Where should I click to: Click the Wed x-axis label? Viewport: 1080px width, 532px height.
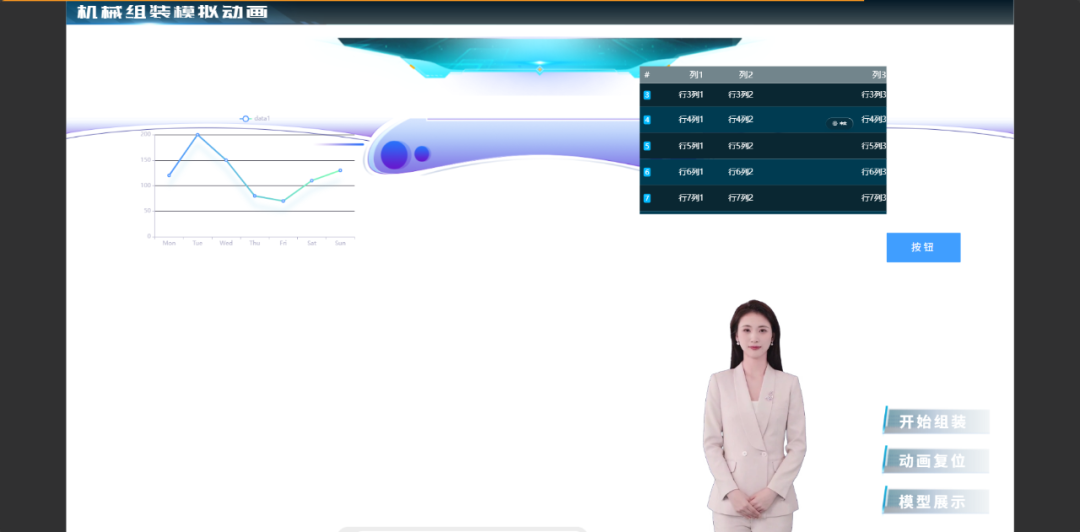click(x=226, y=243)
